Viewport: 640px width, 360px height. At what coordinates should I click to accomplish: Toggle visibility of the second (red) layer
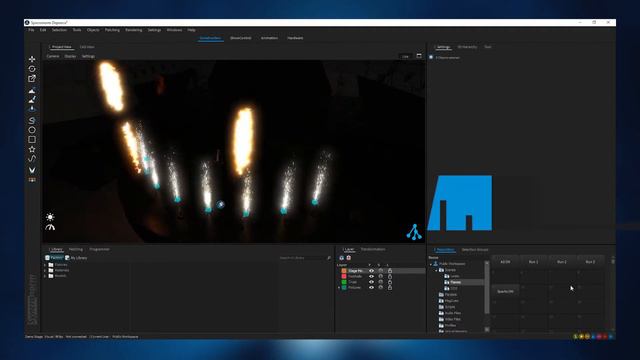(x=371, y=276)
